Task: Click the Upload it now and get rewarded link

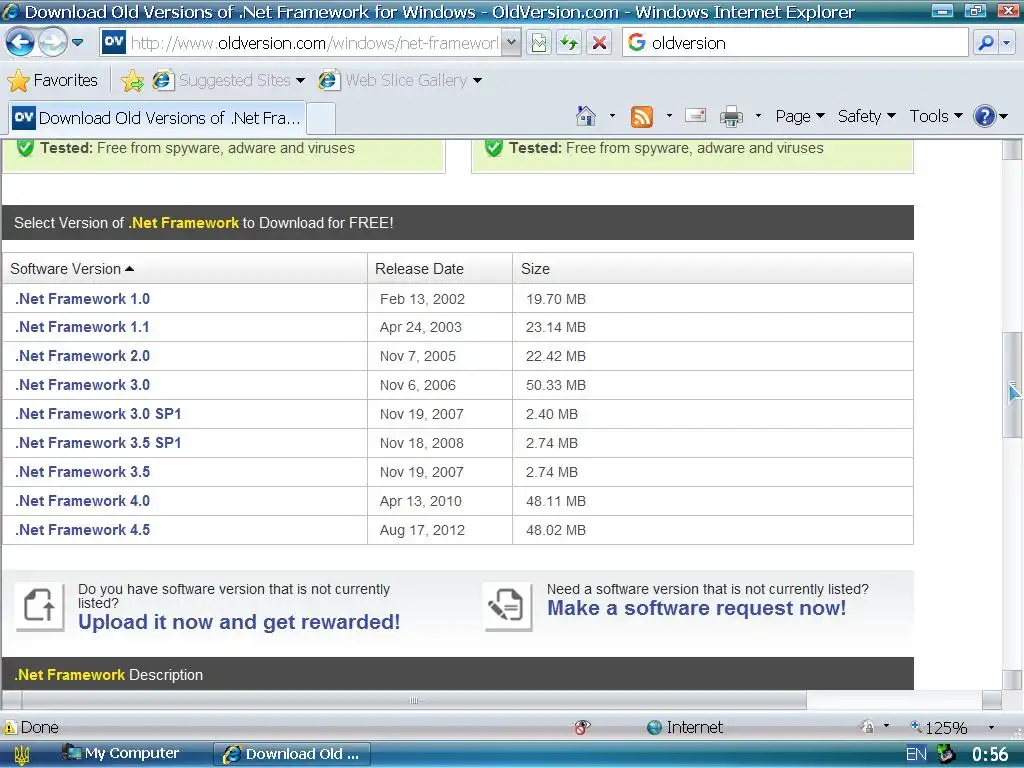Action: (x=239, y=622)
